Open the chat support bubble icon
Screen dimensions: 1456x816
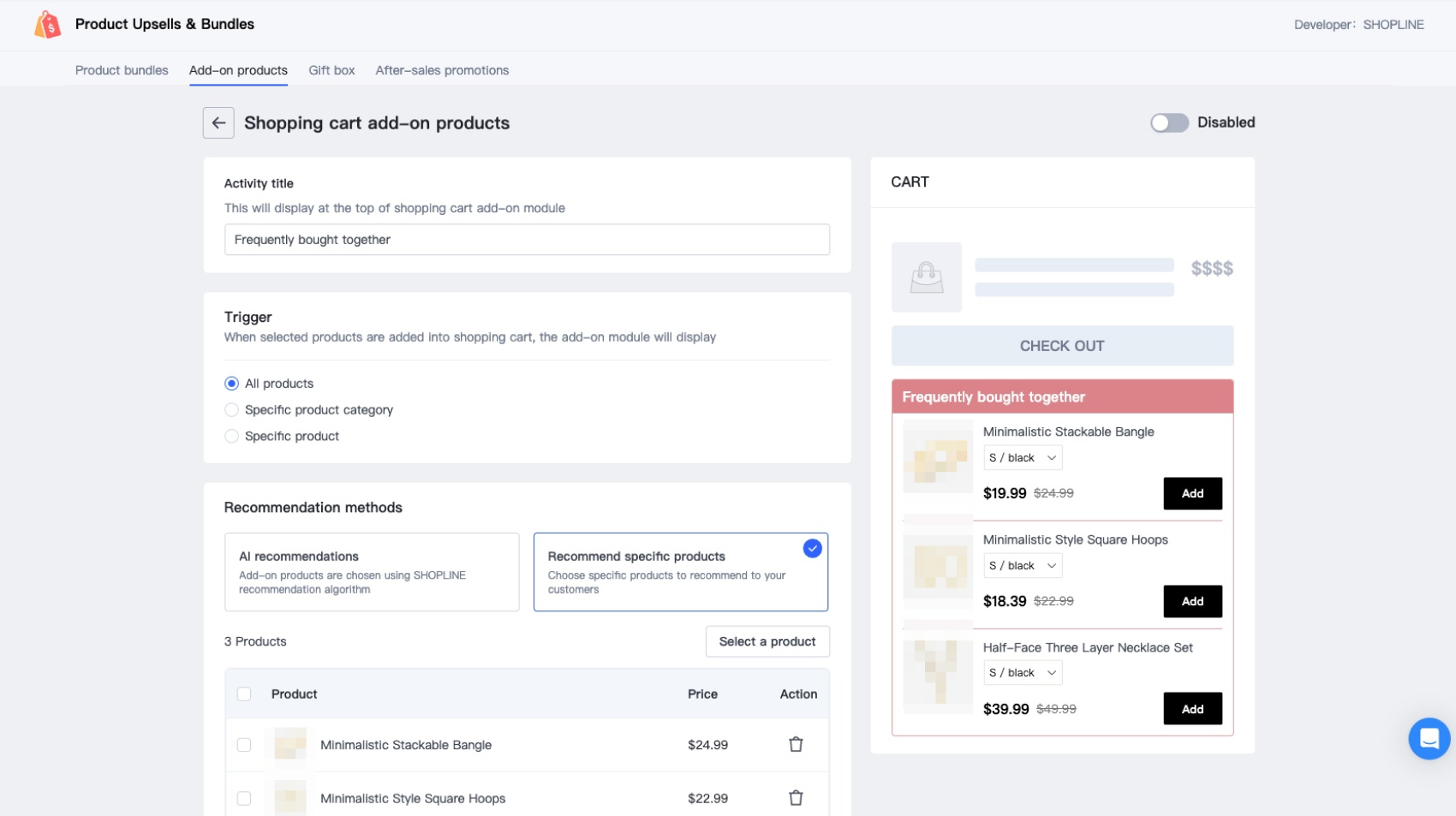coord(1429,738)
